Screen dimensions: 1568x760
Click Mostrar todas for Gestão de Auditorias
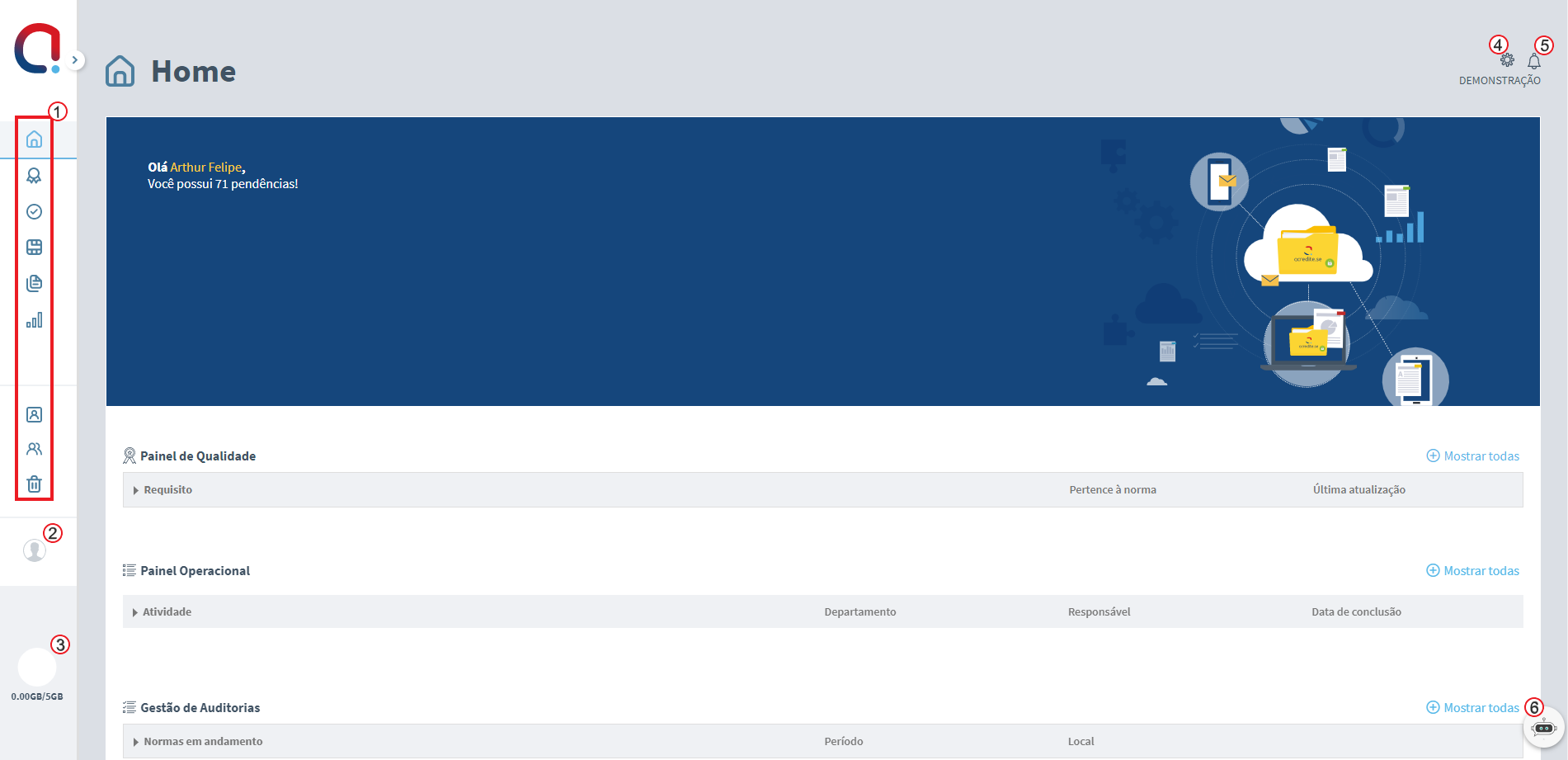1473,708
